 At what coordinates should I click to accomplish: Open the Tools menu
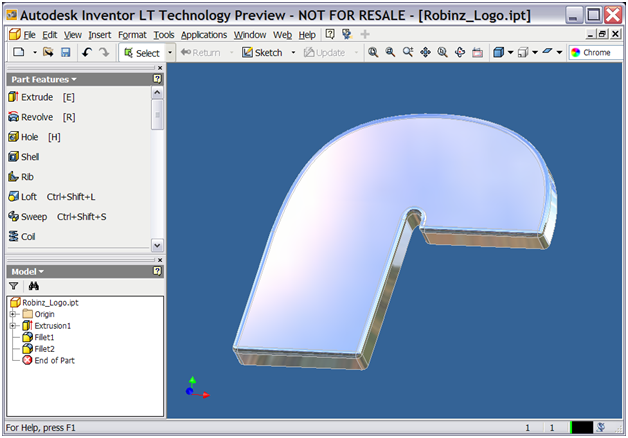pos(164,35)
